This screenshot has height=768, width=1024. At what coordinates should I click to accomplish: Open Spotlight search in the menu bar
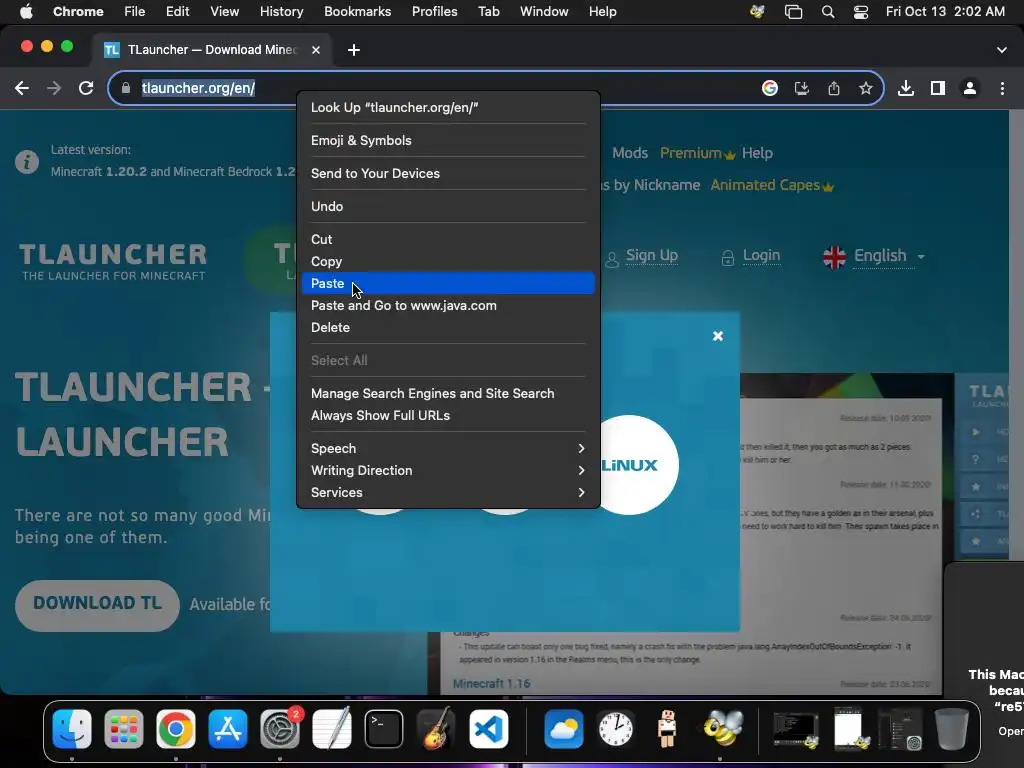(x=827, y=12)
